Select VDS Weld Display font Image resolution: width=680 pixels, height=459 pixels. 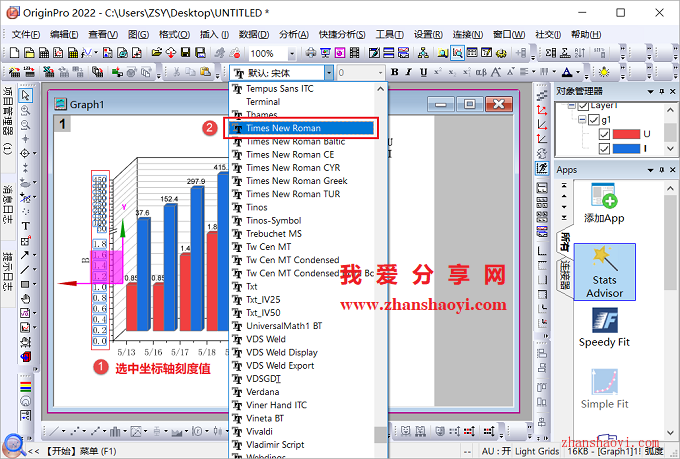tap(282, 352)
